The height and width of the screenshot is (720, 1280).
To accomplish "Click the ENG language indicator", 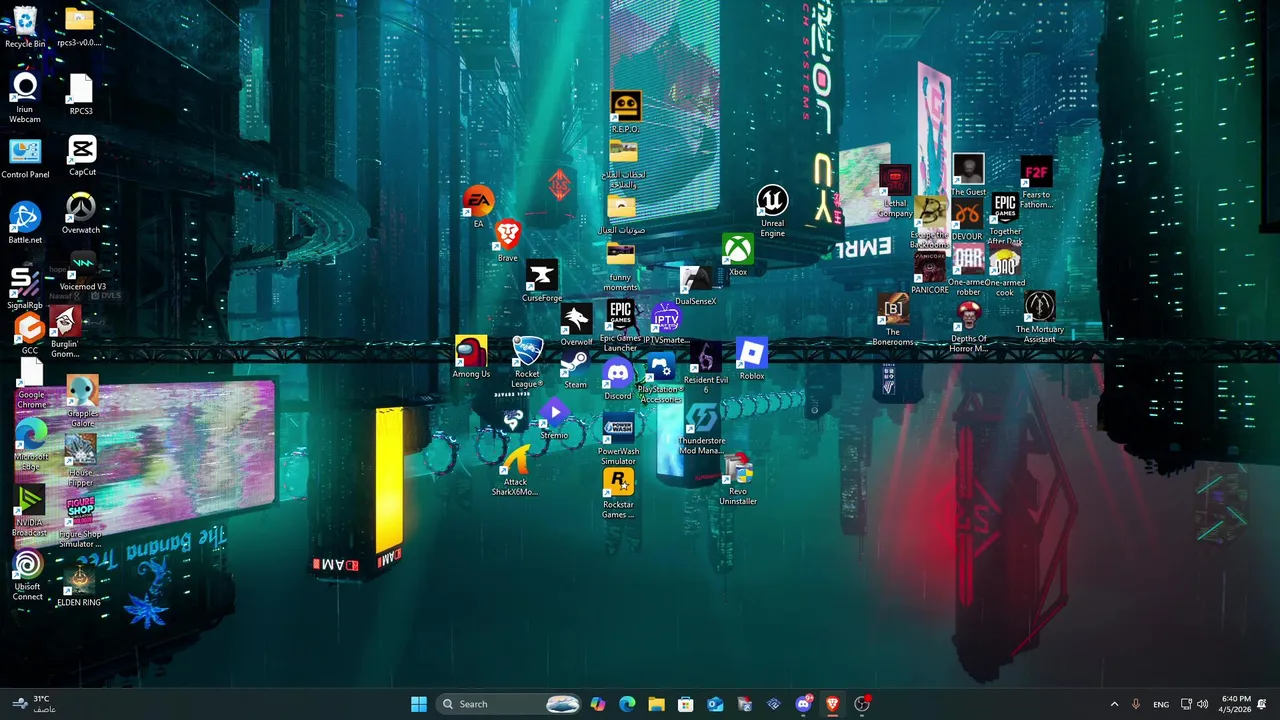I will point(1161,704).
